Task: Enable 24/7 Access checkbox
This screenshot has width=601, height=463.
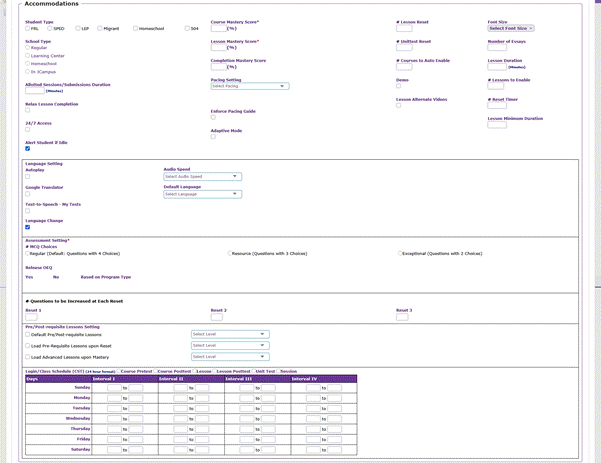Action: point(27,129)
